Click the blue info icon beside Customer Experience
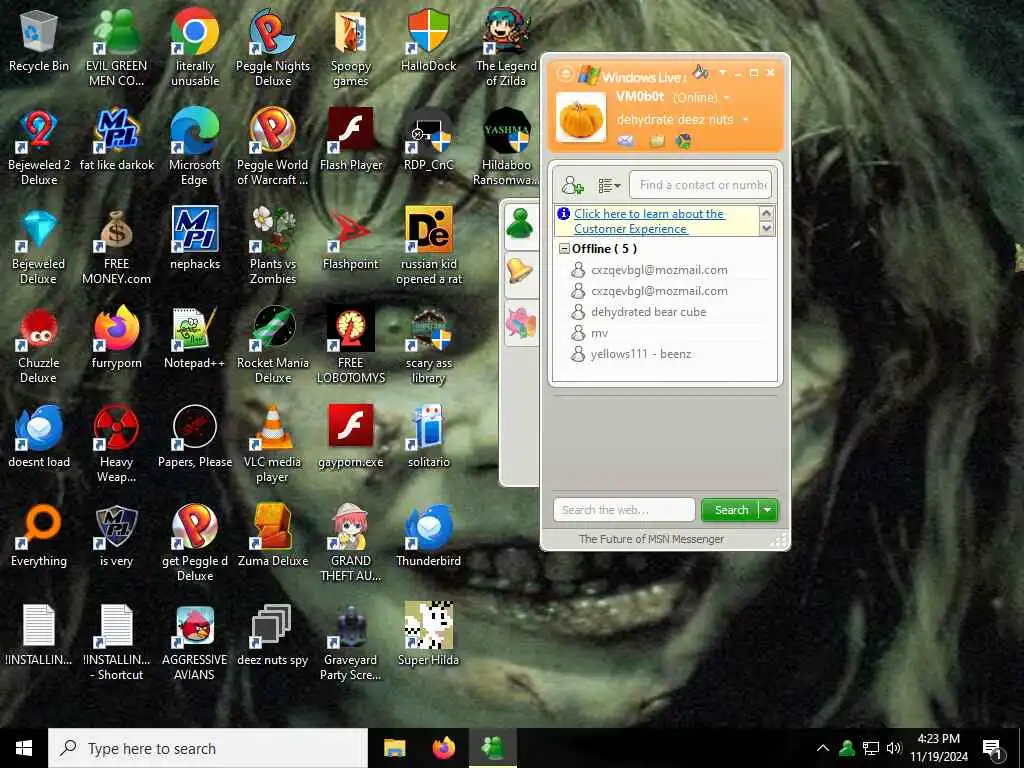Viewport: 1024px width, 768px height. click(x=564, y=214)
